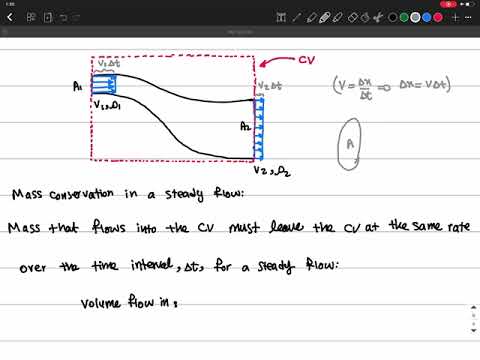Tap the handwritten 'Volume flow in' line
The width and height of the screenshot is (480, 360).
(129, 302)
